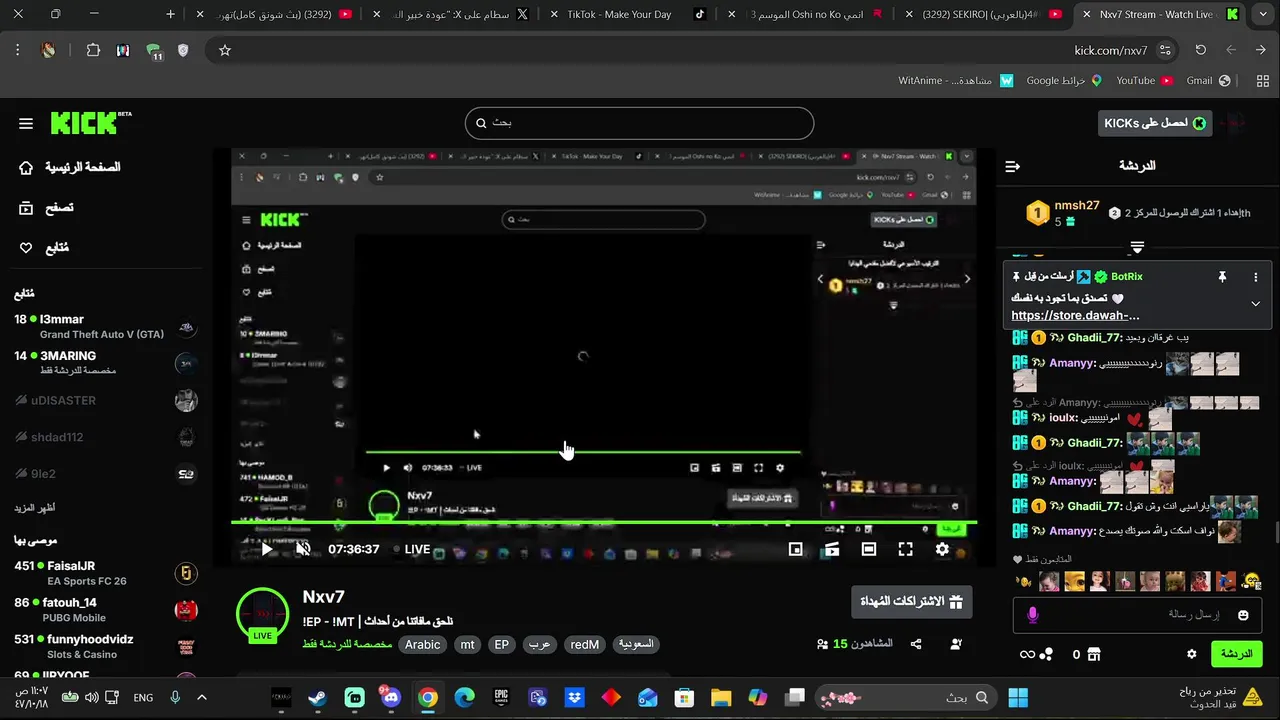Image resolution: width=1280 pixels, height=720 pixels.
Task: Open the store.dawah link
Action: point(1075,316)
